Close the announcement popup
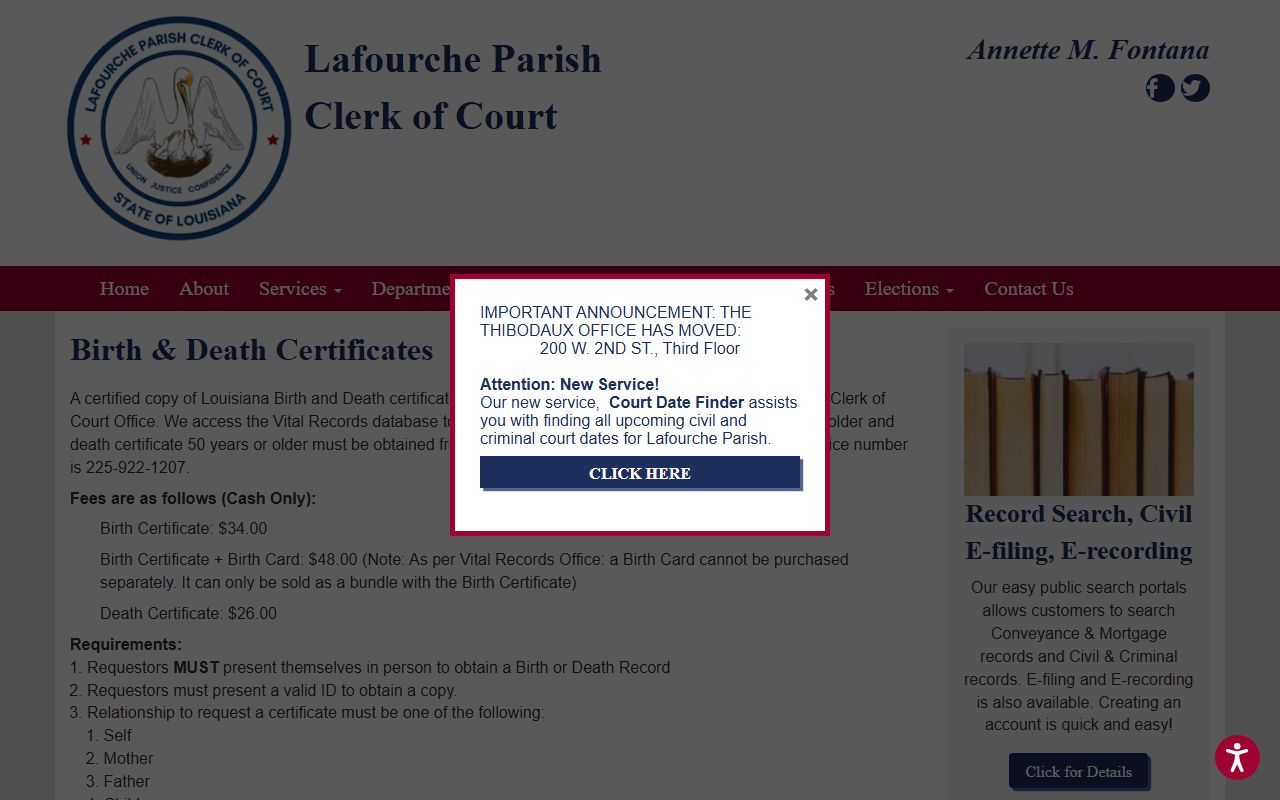 tap(811, 294)
